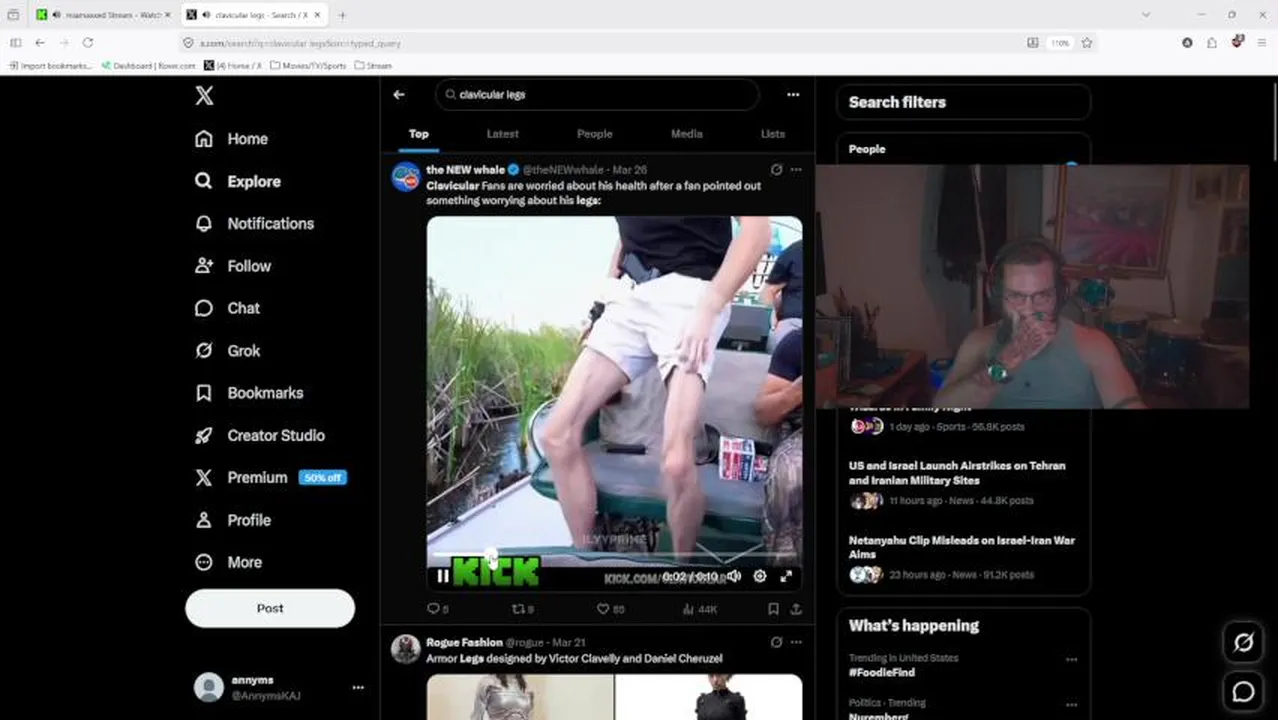Image resolution: width=1278 pixels, height=720 pixels.
Task: Open more options for #FoodieFind trend
Action: (1071, 660)
